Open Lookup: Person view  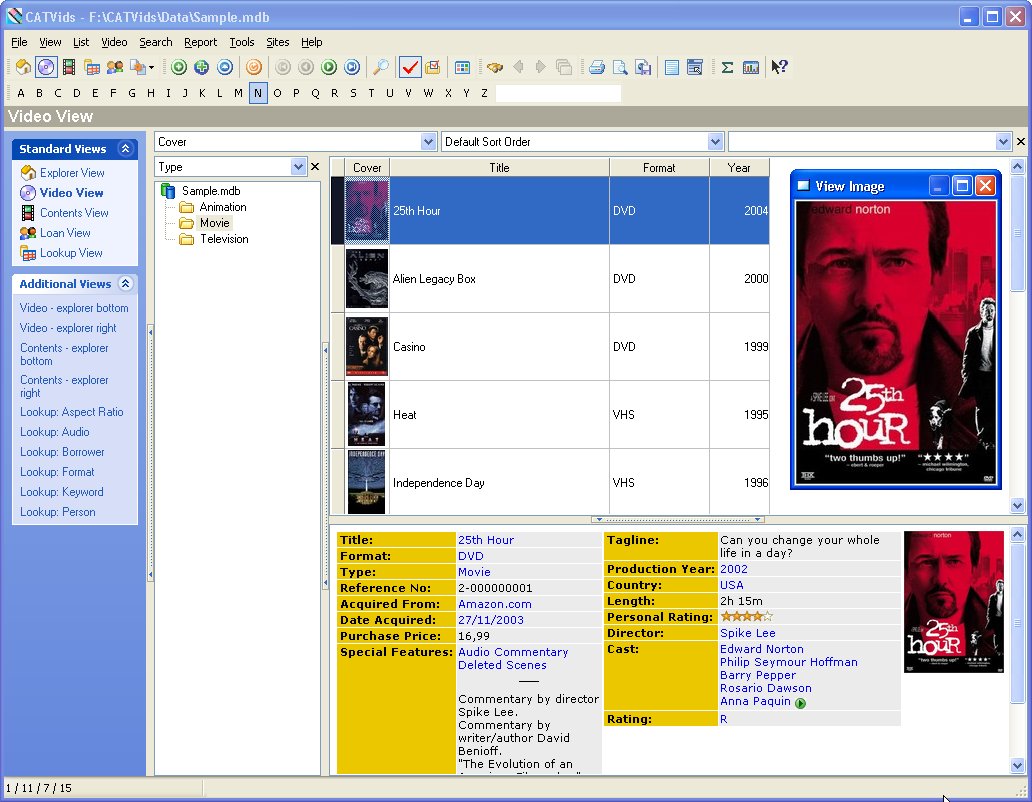57,512
